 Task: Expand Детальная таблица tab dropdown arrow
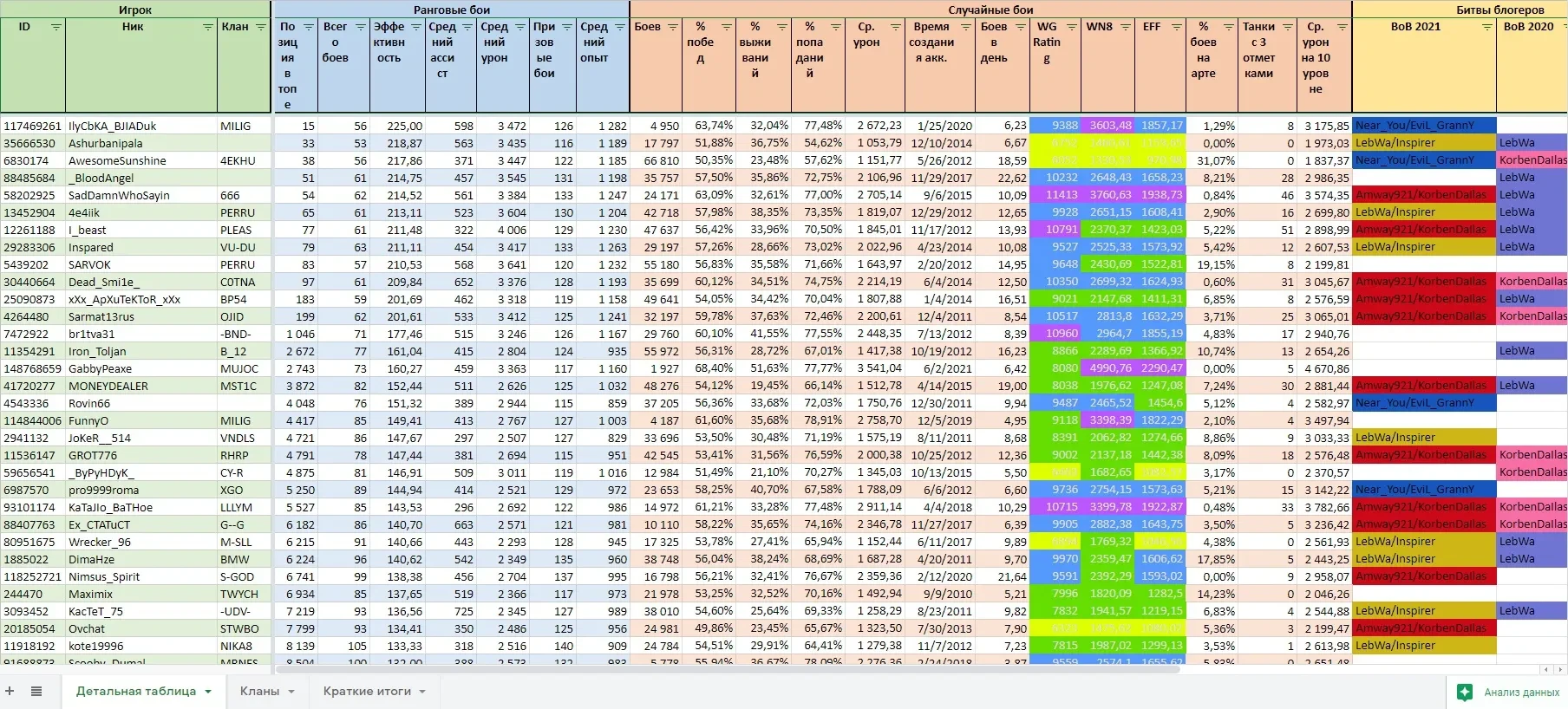pyautogui.click(x=208, y=692)
